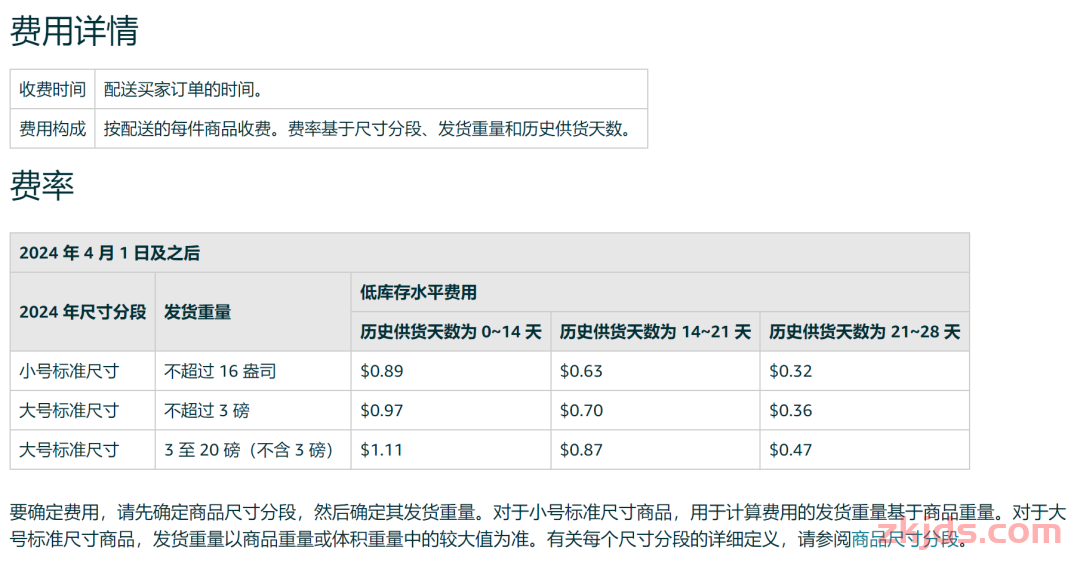Viewport: 1080px width, 563px height.
Task: Click the $0.47 fee cell
Action: [790, 450]
